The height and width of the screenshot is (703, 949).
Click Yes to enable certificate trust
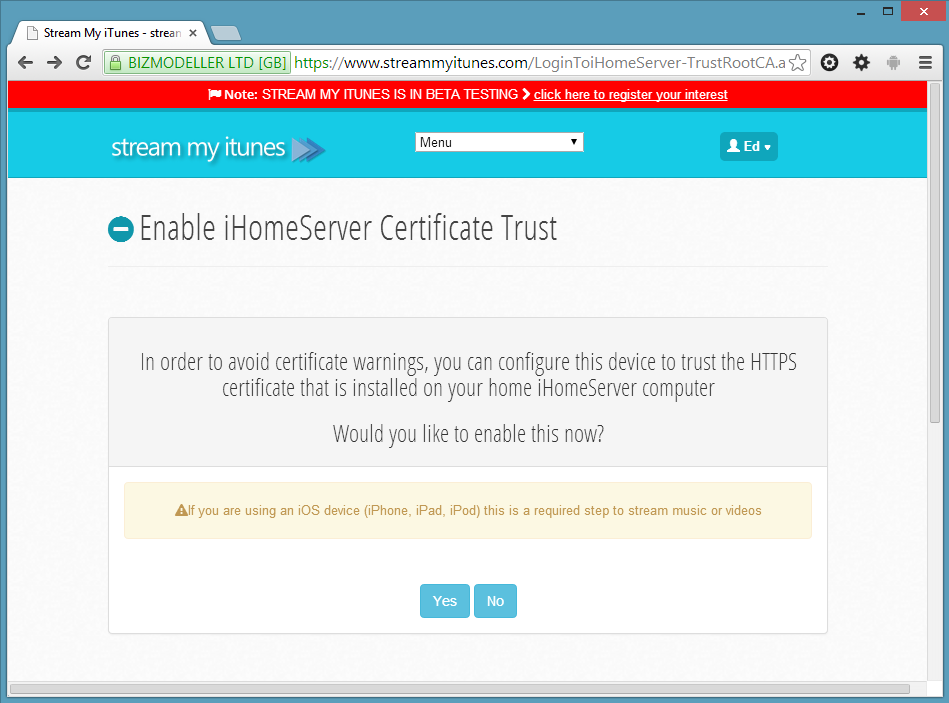[x=445, y=601]
